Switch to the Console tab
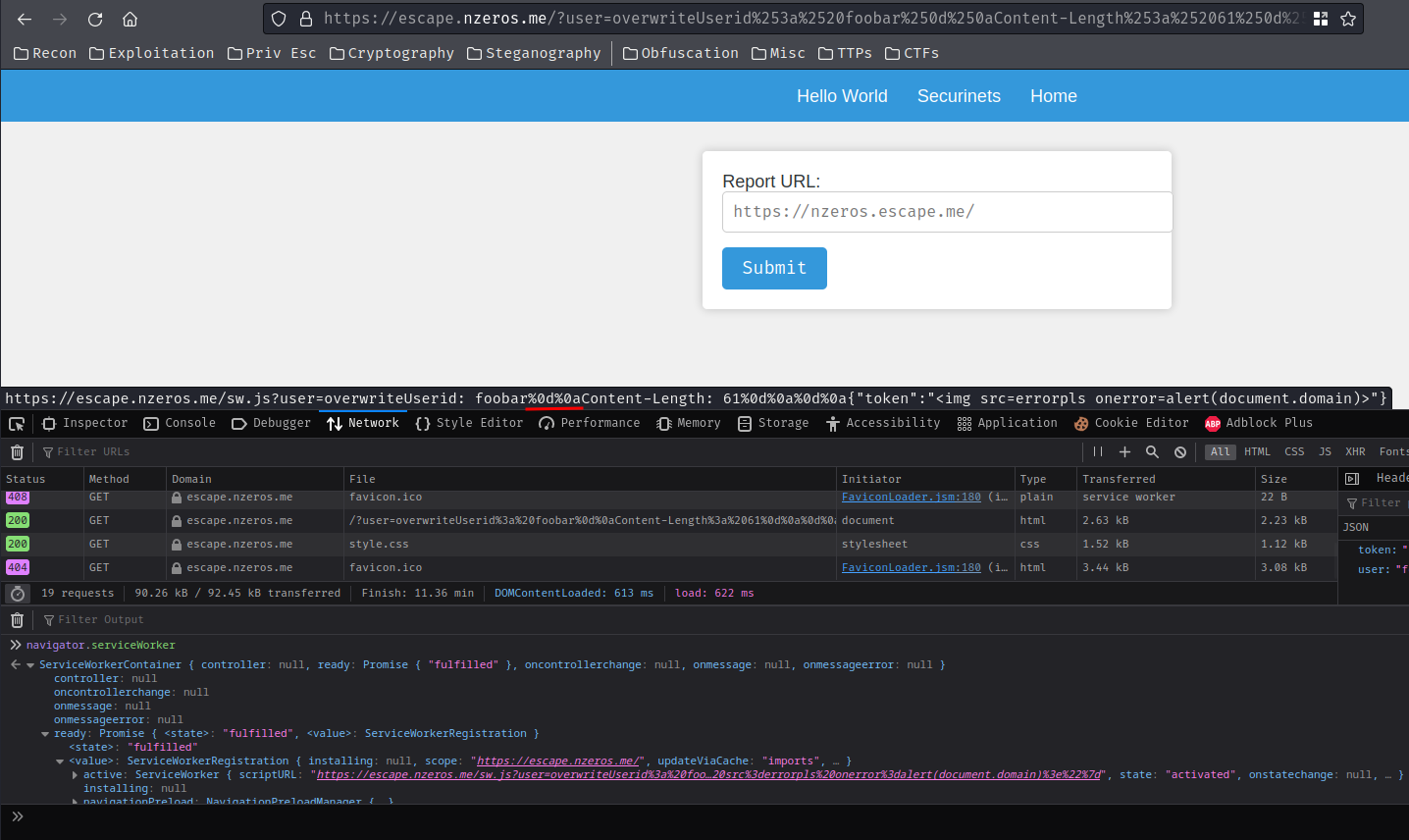The height and width of the screenshot is (840, 1409). (180, 424)
